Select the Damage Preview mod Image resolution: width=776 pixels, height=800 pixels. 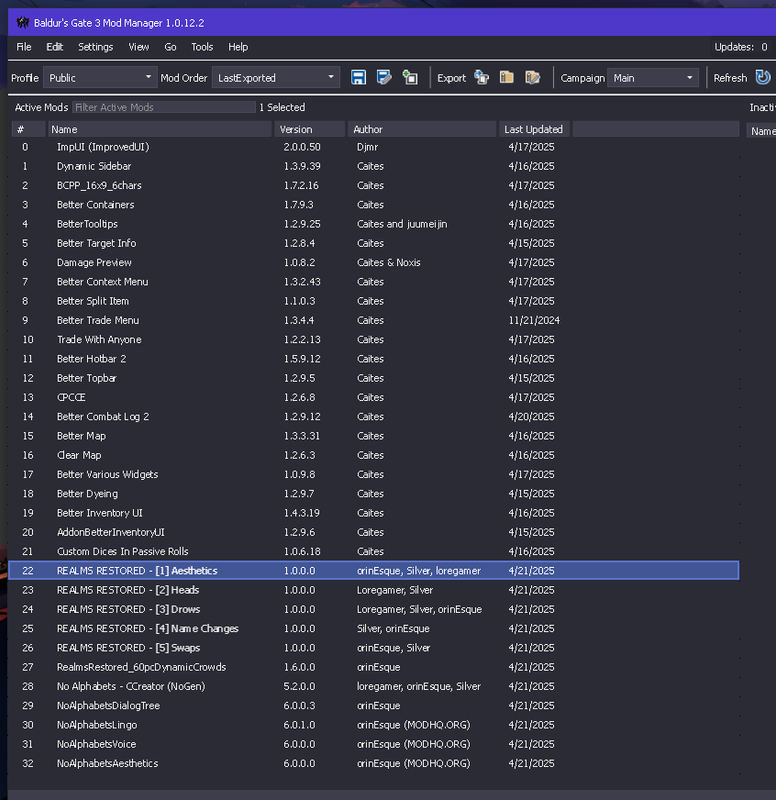(x=374, y=262)
